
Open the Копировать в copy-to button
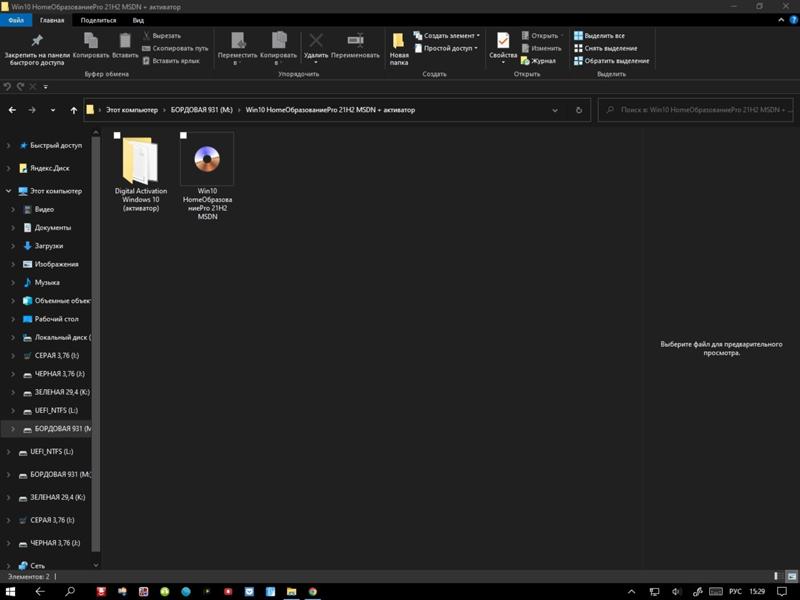[x=279, y=49]
